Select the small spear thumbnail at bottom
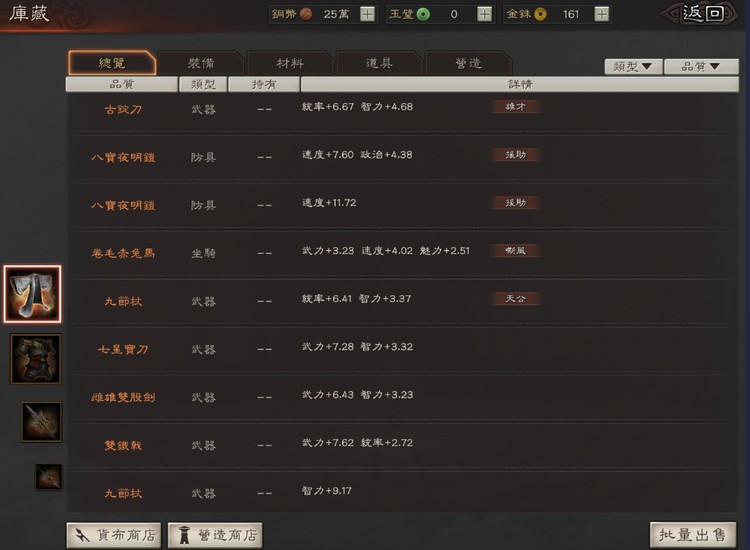This screenshot has width=750, height=550. pos(49,477)
